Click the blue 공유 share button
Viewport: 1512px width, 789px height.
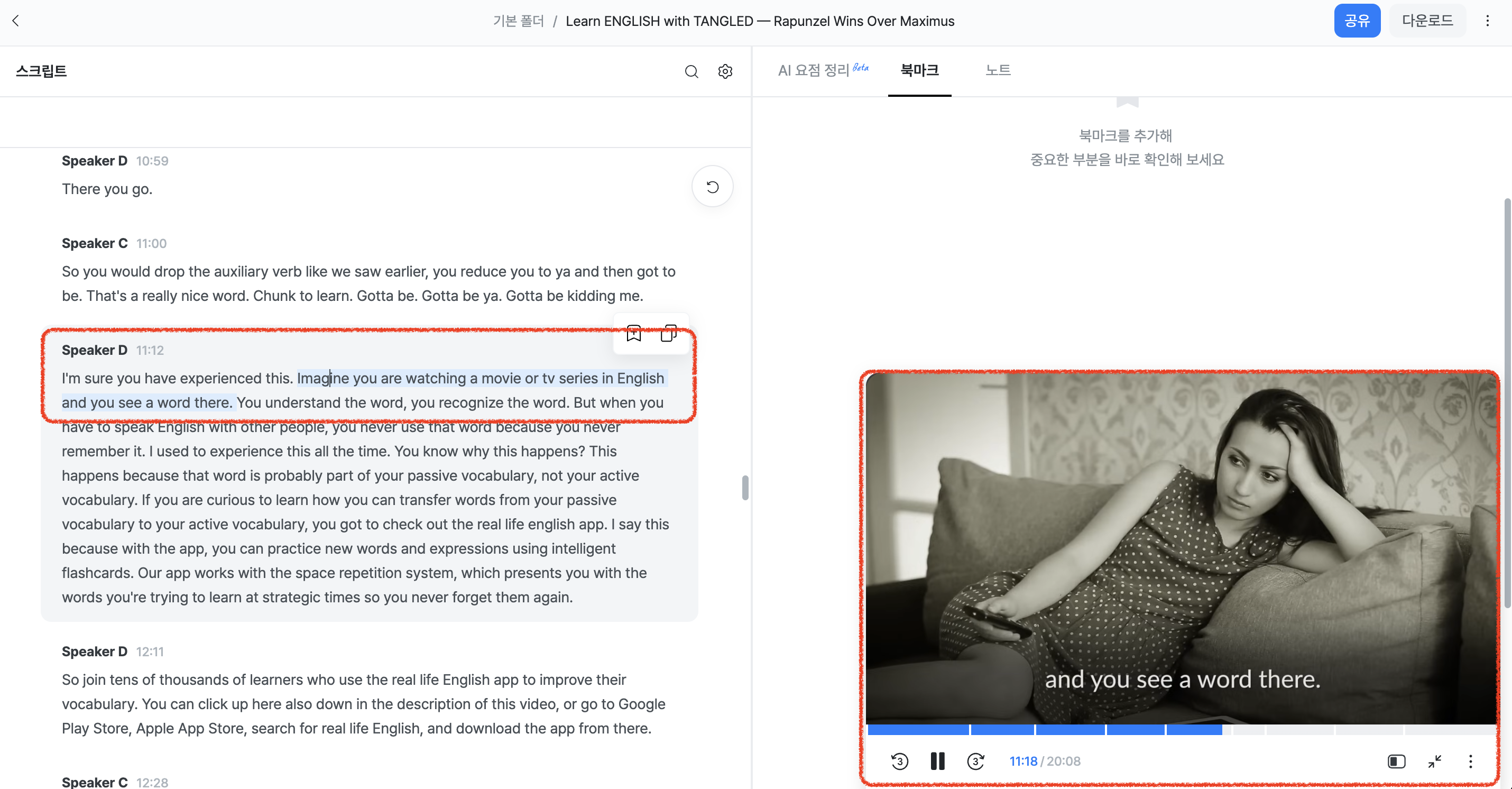pos(1357,21)
